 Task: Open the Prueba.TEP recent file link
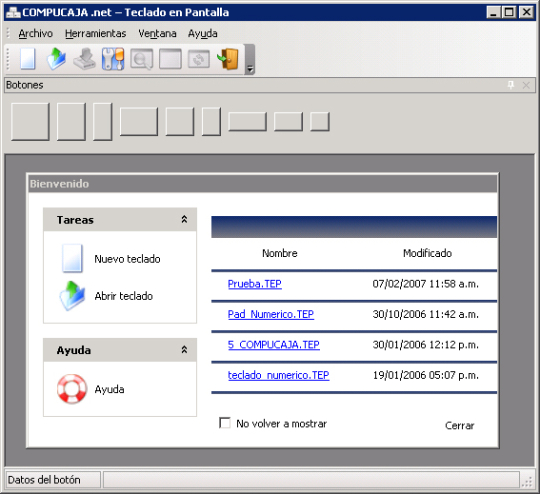(255, 284)
